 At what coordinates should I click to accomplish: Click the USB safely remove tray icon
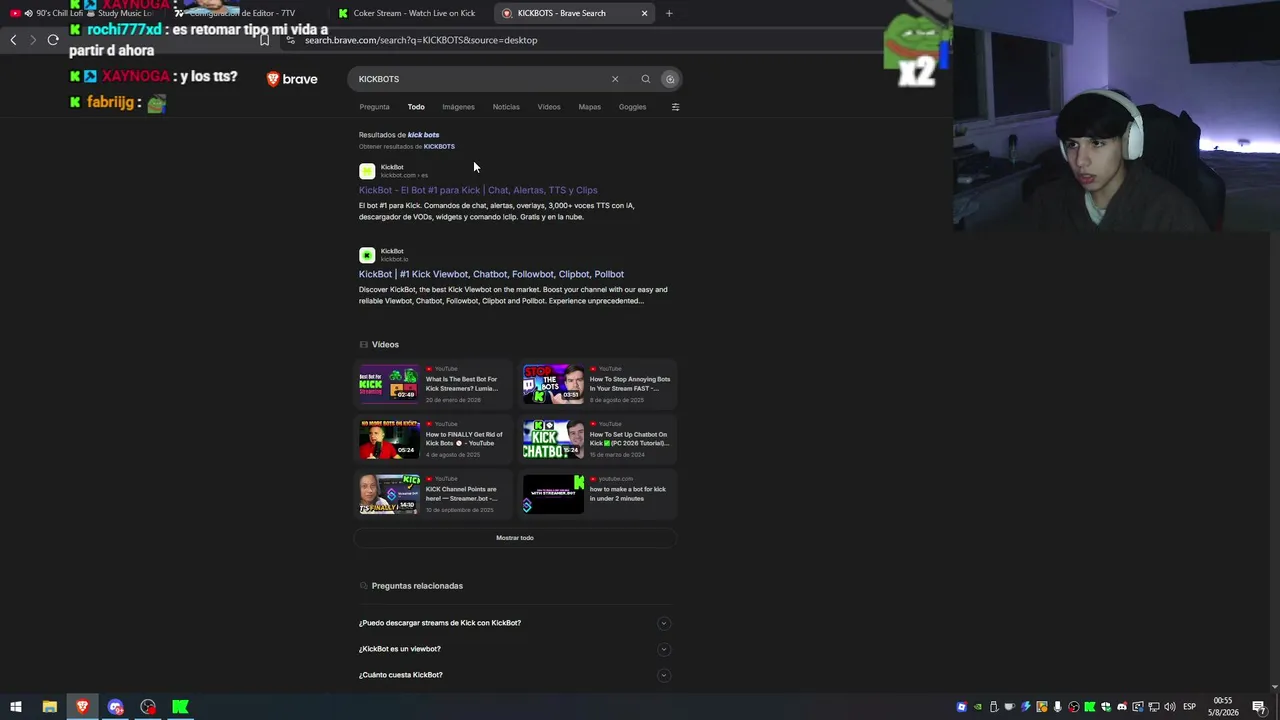pos(994,707)
